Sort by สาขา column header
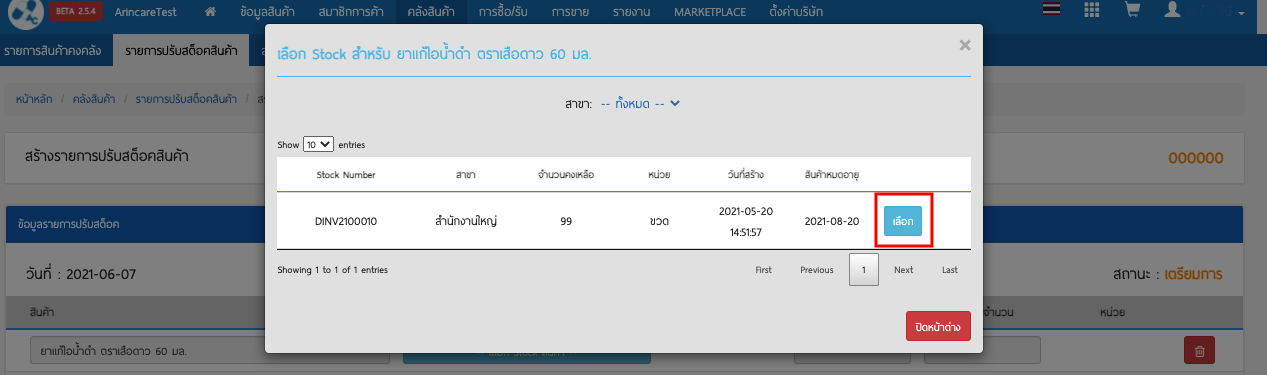This screenshot has height=375, width=1267. [466, 174]
